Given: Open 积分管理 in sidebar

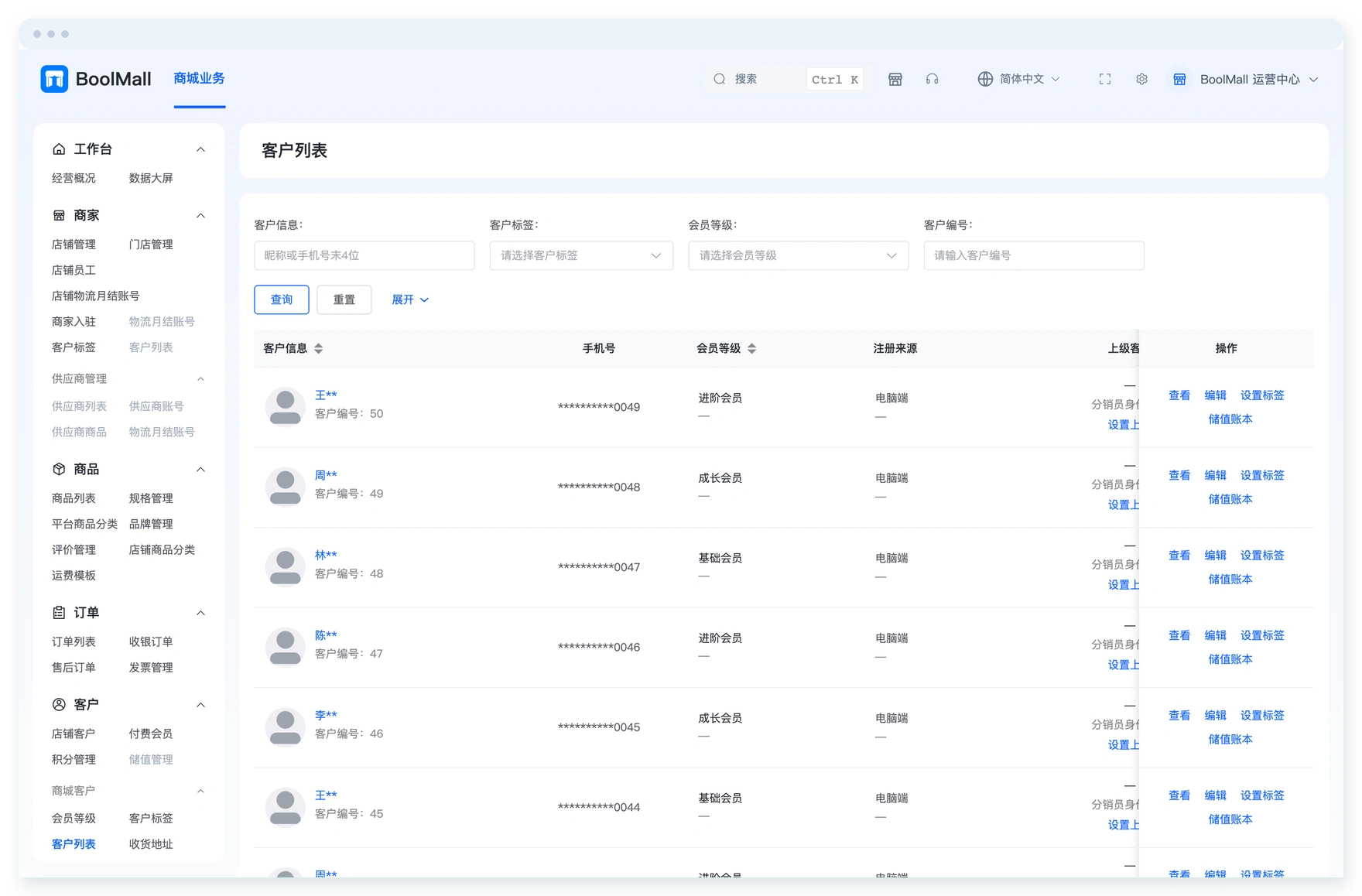Looking at the screenshot, I should (74, 760).
